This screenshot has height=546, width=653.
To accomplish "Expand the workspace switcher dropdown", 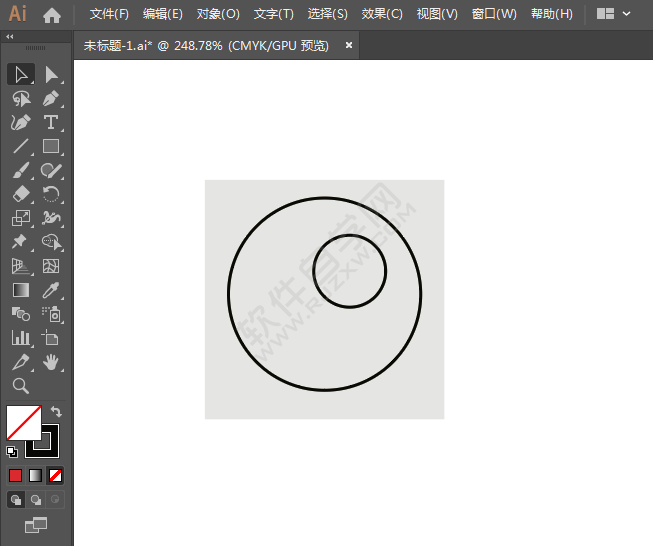I will [x=615, y=14].
